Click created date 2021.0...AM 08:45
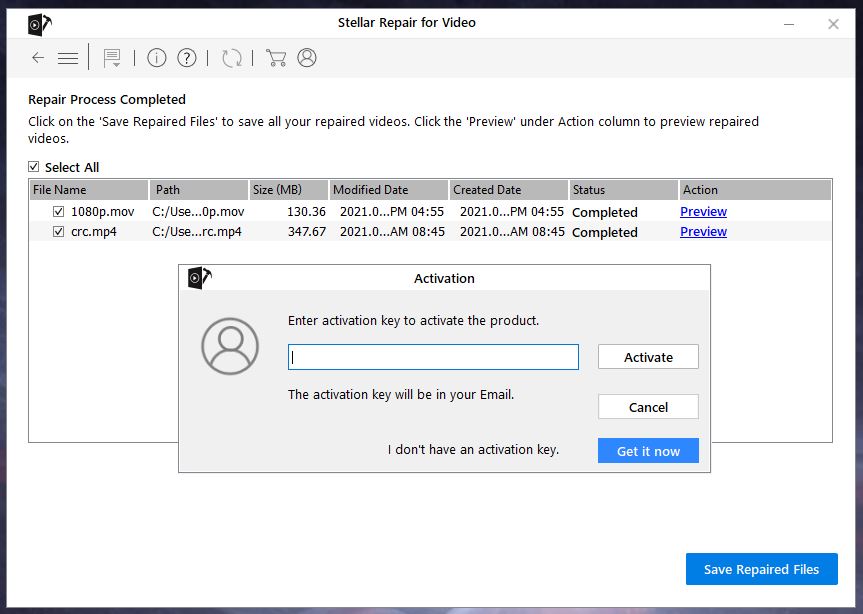 click(512, 232)
